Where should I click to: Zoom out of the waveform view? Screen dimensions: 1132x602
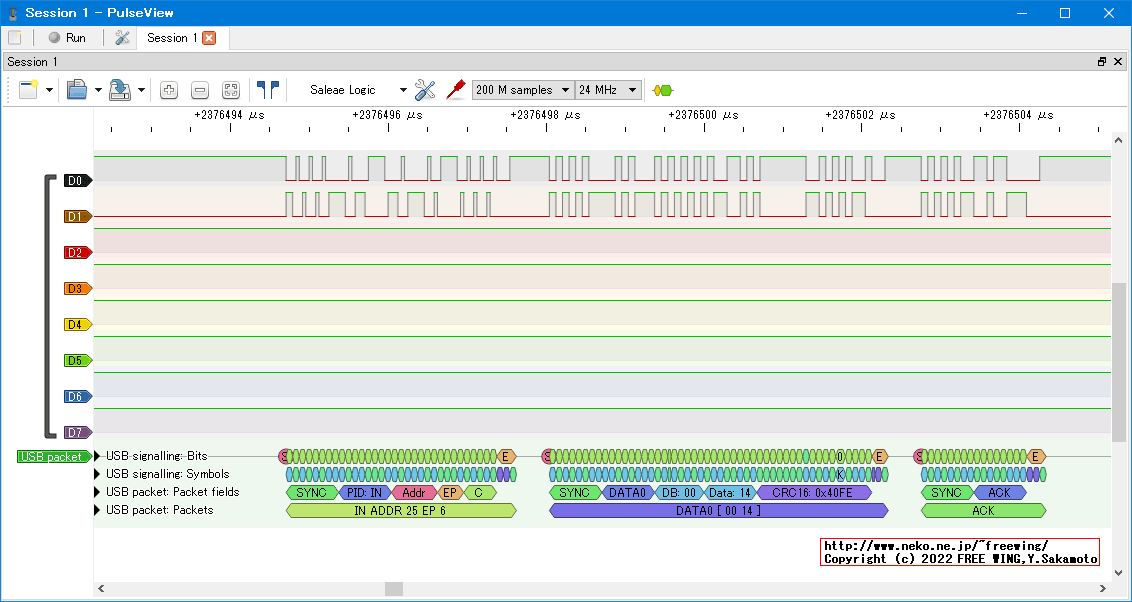coord(200,90)
